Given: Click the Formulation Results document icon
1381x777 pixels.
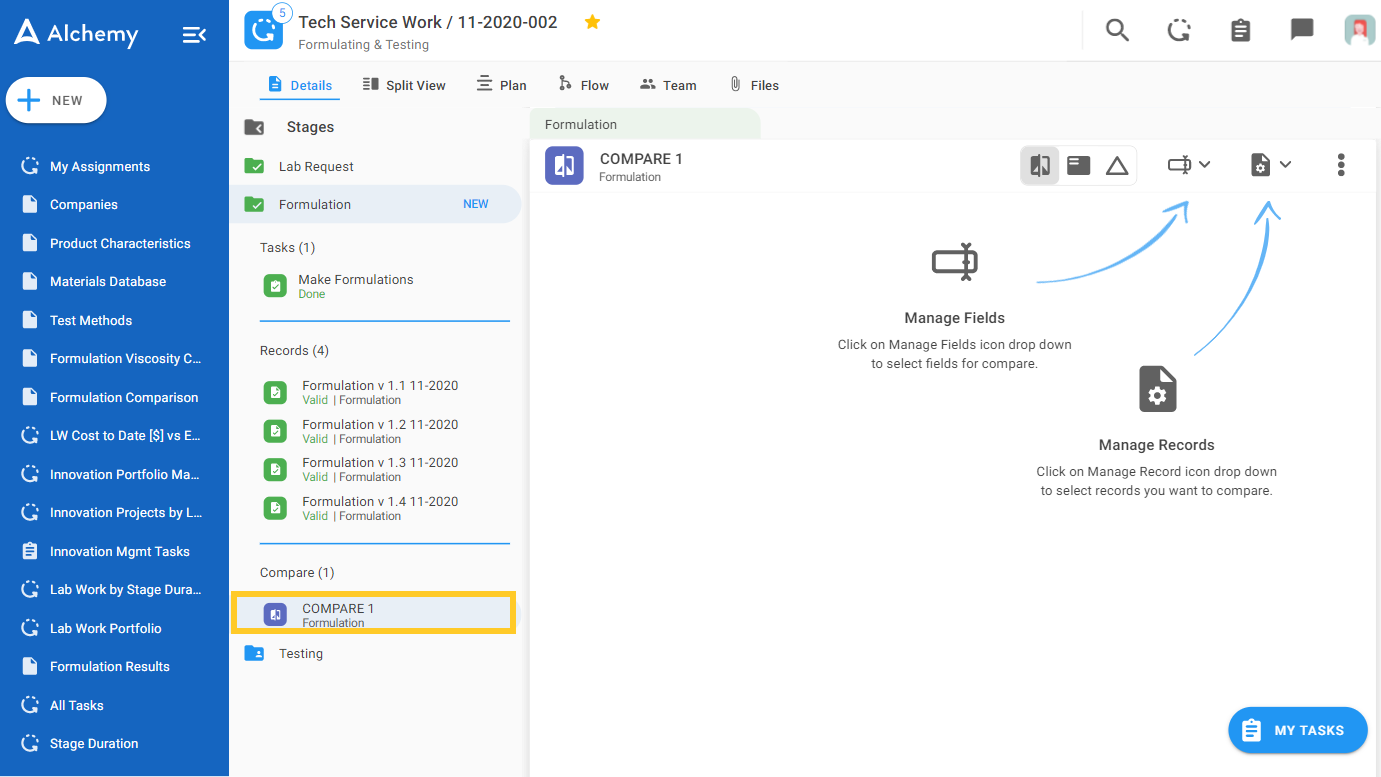Looking at the screenshot, I should point(30,667).
